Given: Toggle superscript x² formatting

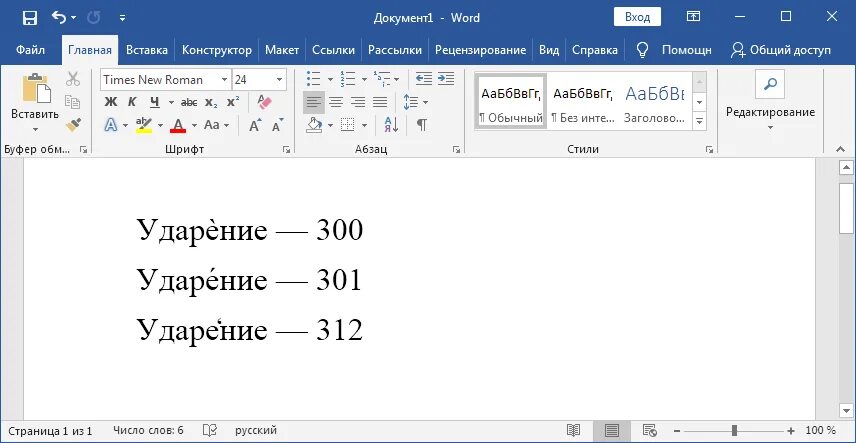Looking at the screenshot, I should (x=233, y=102).
